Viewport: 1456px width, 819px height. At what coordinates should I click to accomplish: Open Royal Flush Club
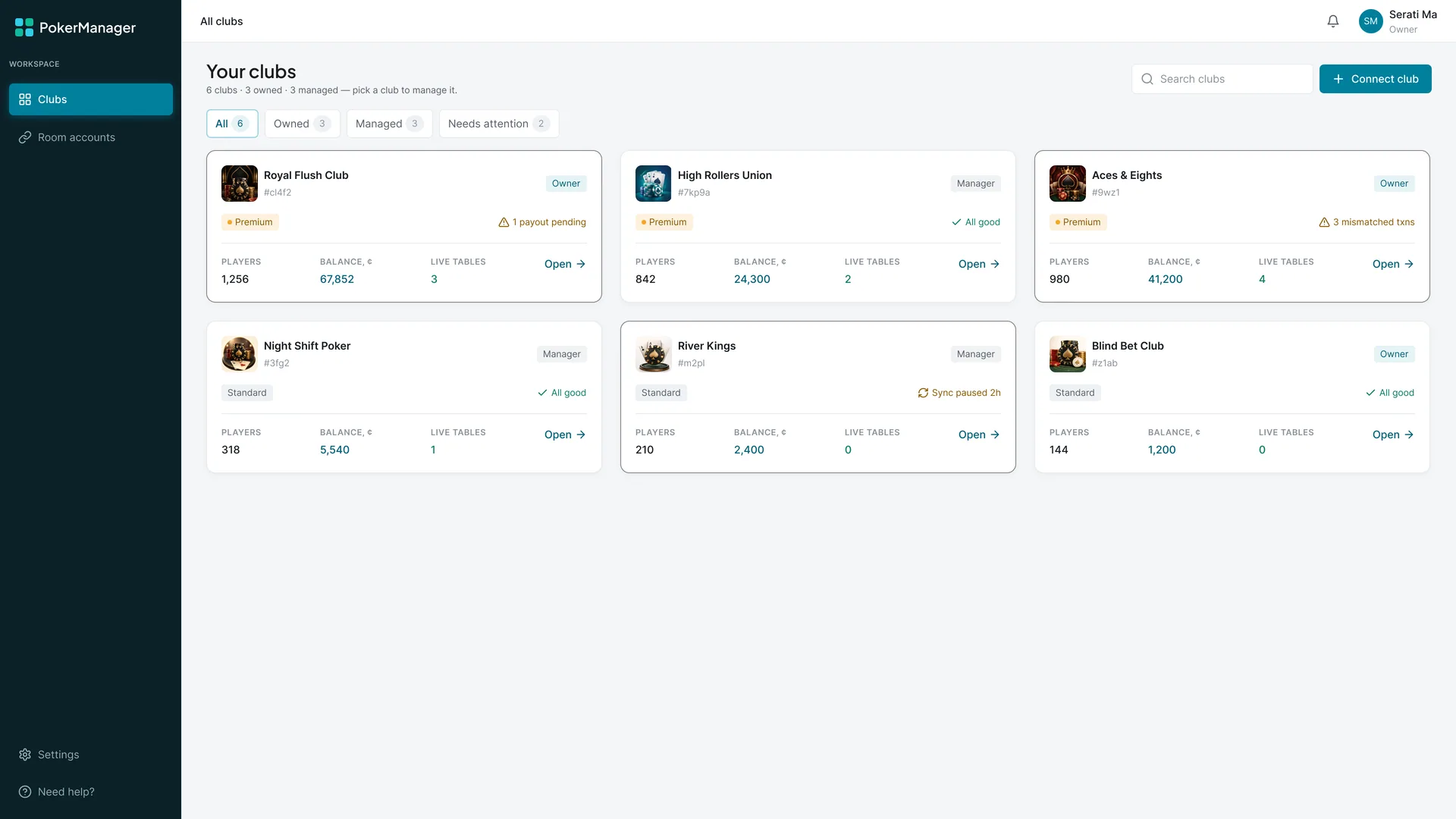[x=565, y=264]
